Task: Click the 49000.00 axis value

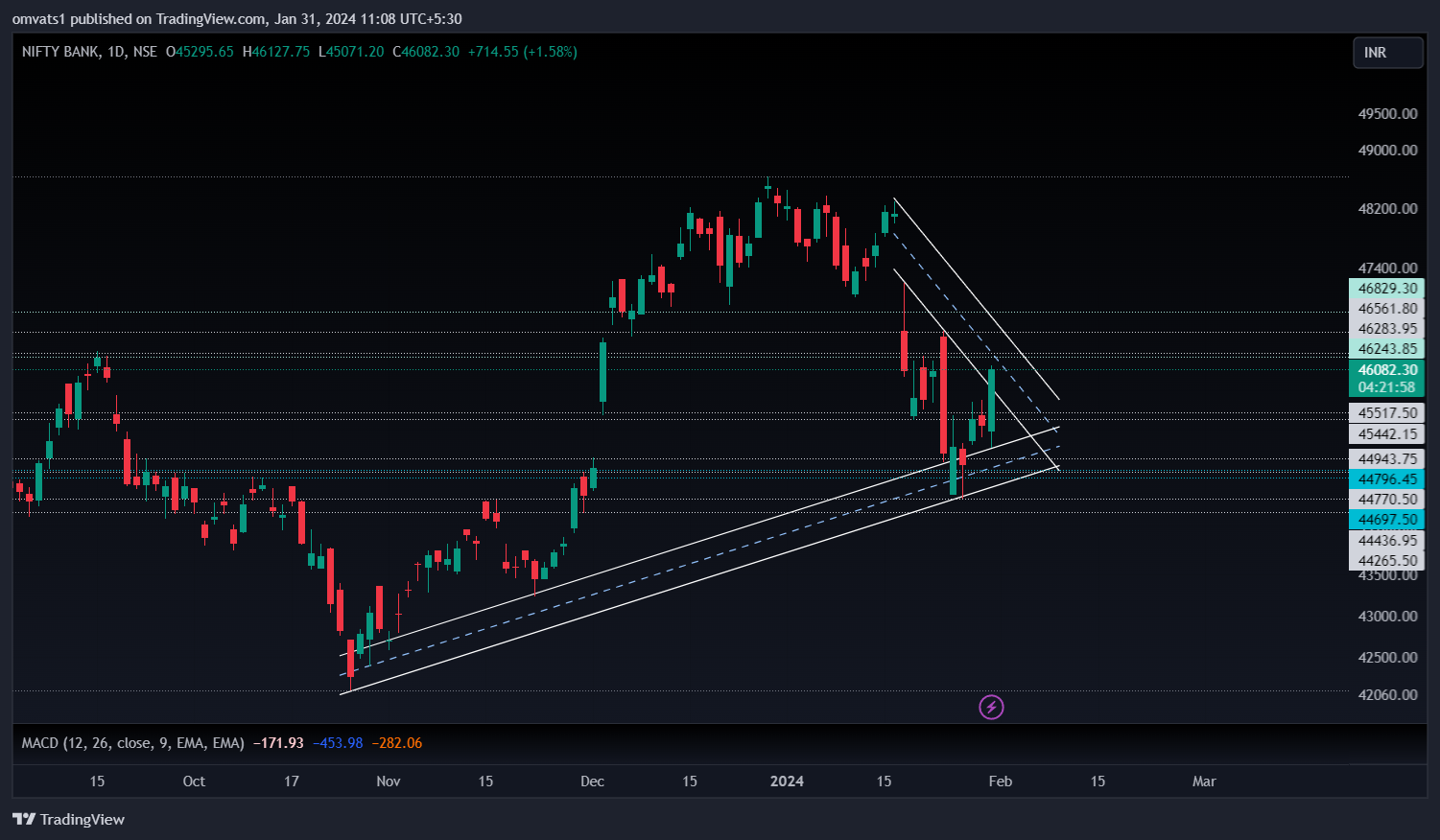Action: coord(1387,151)
